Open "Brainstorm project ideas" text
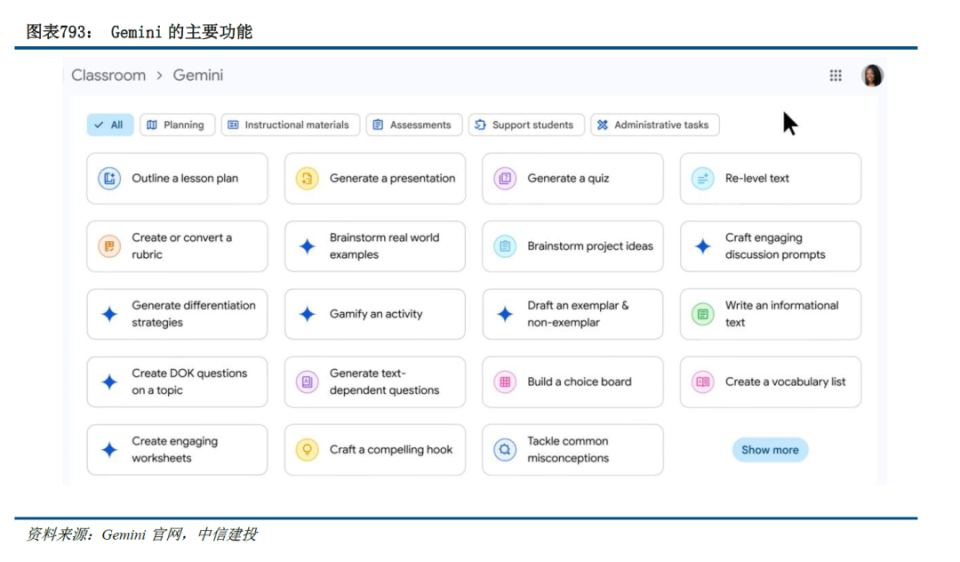 click(x=590, y=246)
